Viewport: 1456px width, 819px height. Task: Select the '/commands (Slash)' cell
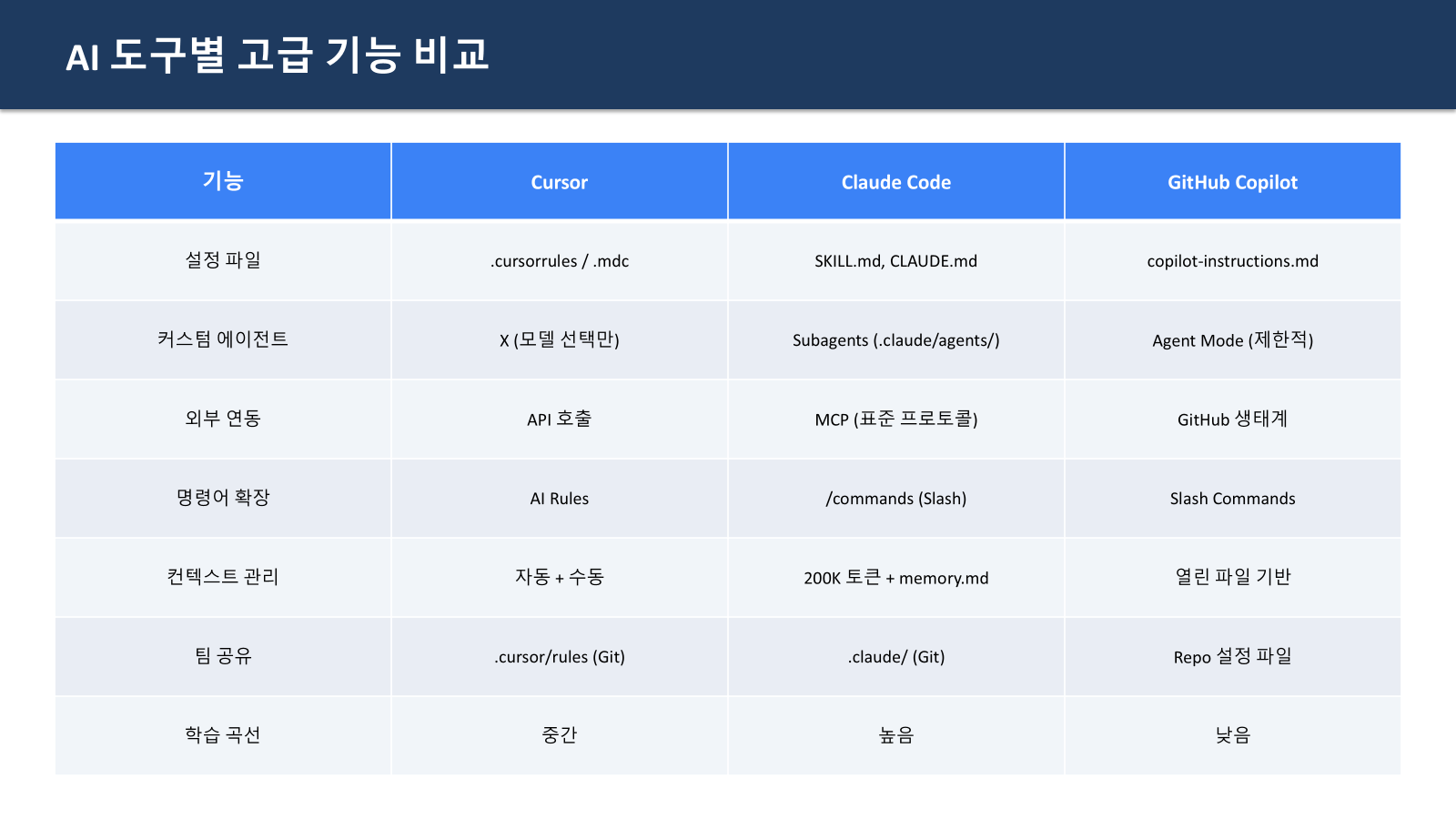[896, 498]
